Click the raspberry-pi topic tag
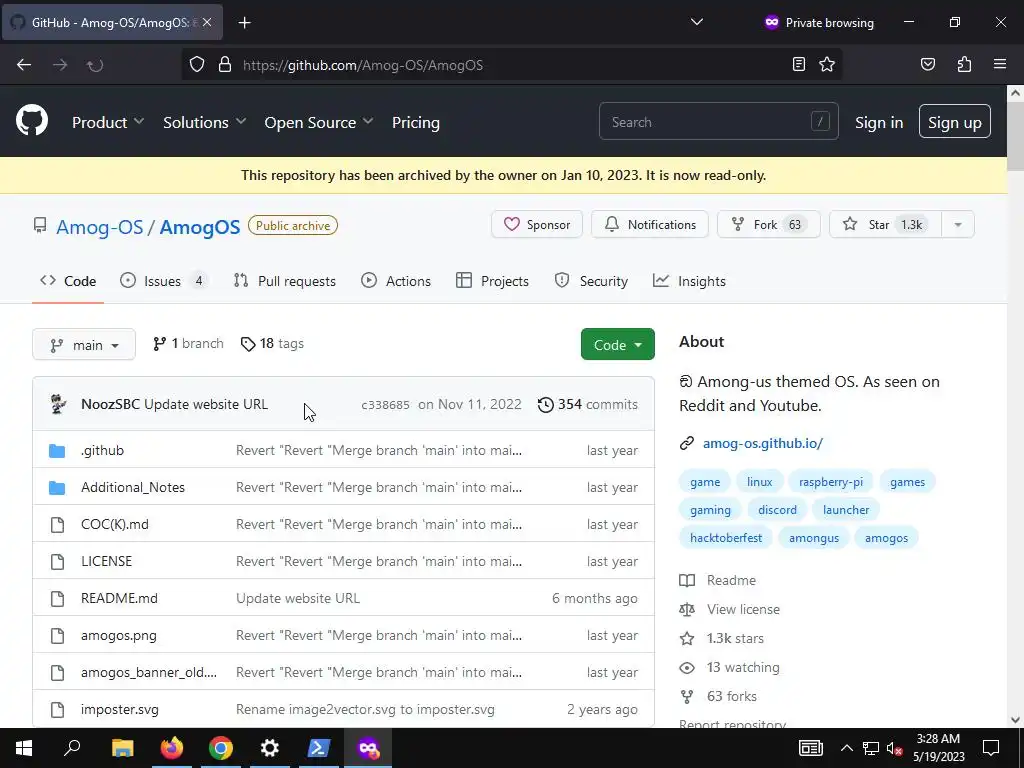The height and width of the screenshot is (768, 1024). click(x=831, y=482)
